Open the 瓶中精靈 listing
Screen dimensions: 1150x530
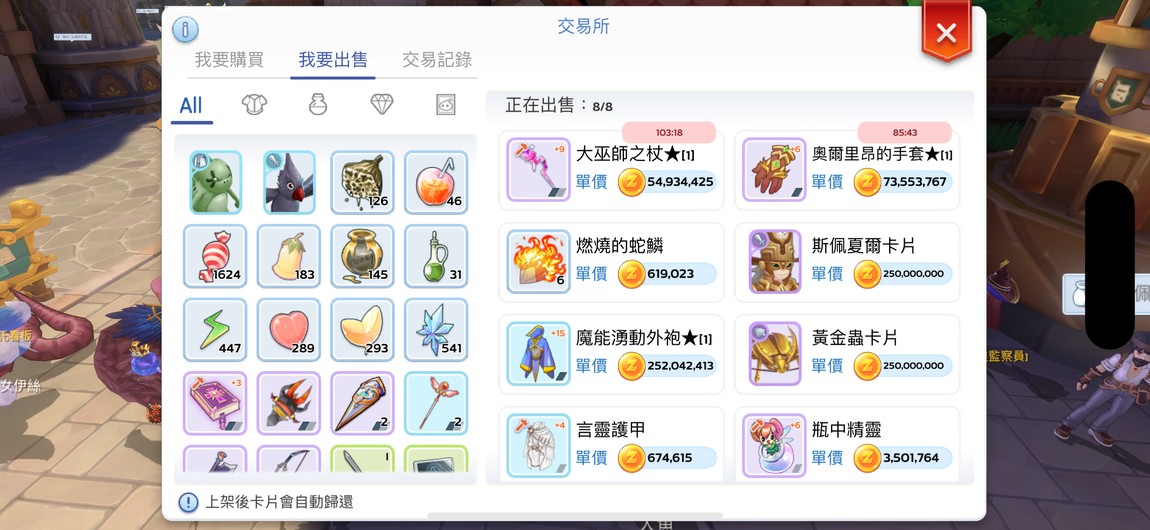847,445
